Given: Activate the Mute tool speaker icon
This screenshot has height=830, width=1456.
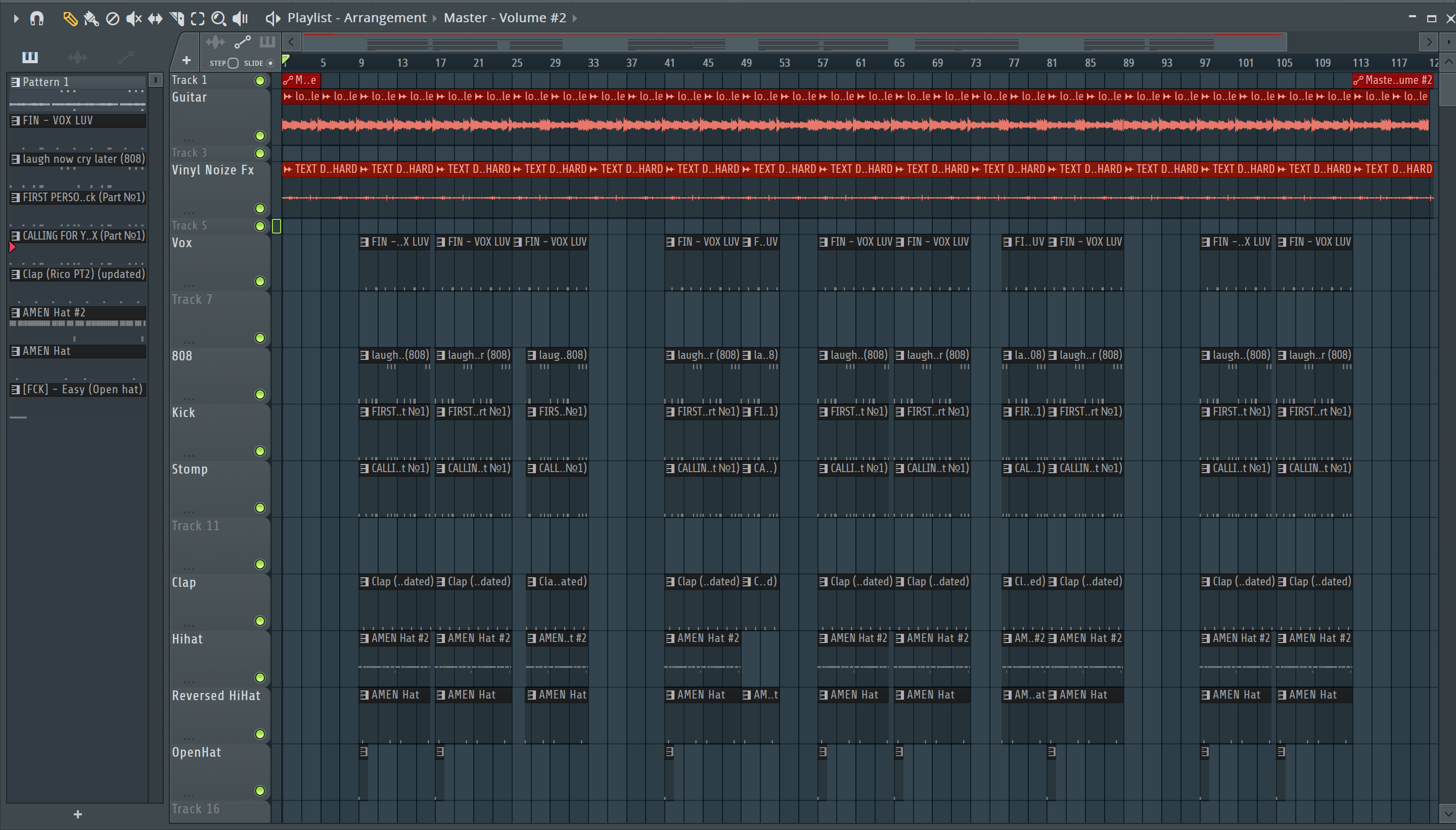Looking at the screenshot, I should coord(133,19).
